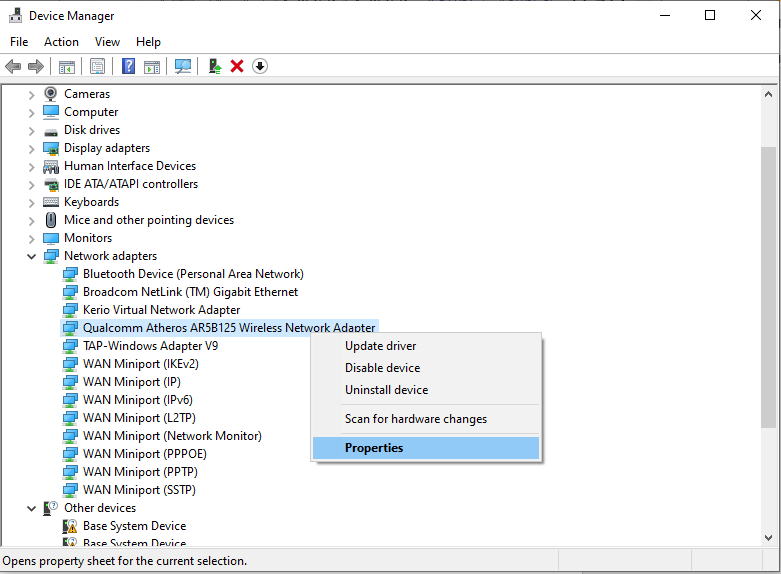The height and width of the screenshot is (574, 781).
Task: Click Scan for hardware changes monitor icon
Action: 183,66
